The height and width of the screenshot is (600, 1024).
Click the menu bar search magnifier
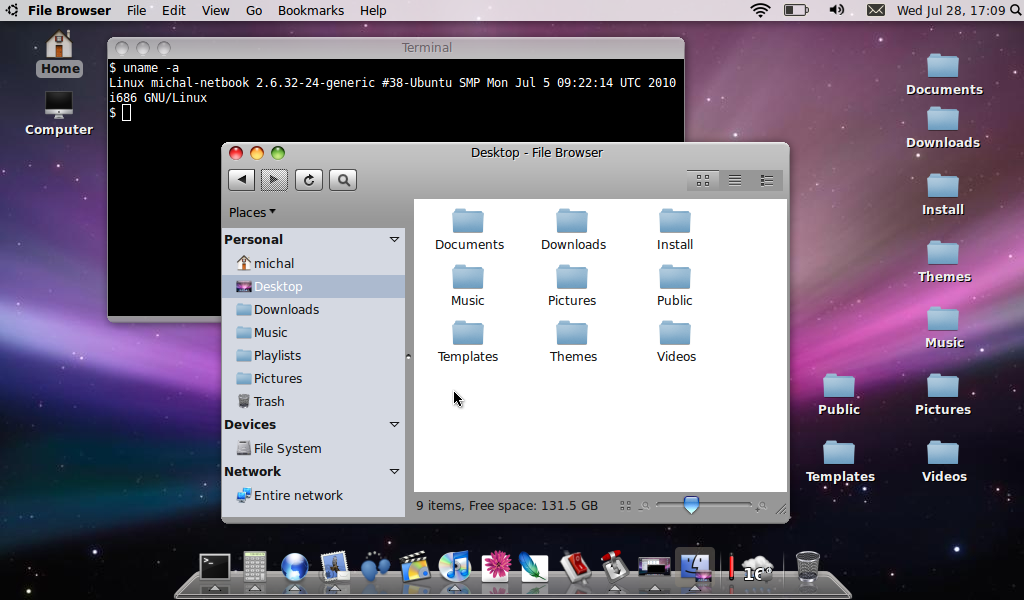(1016, 10)
